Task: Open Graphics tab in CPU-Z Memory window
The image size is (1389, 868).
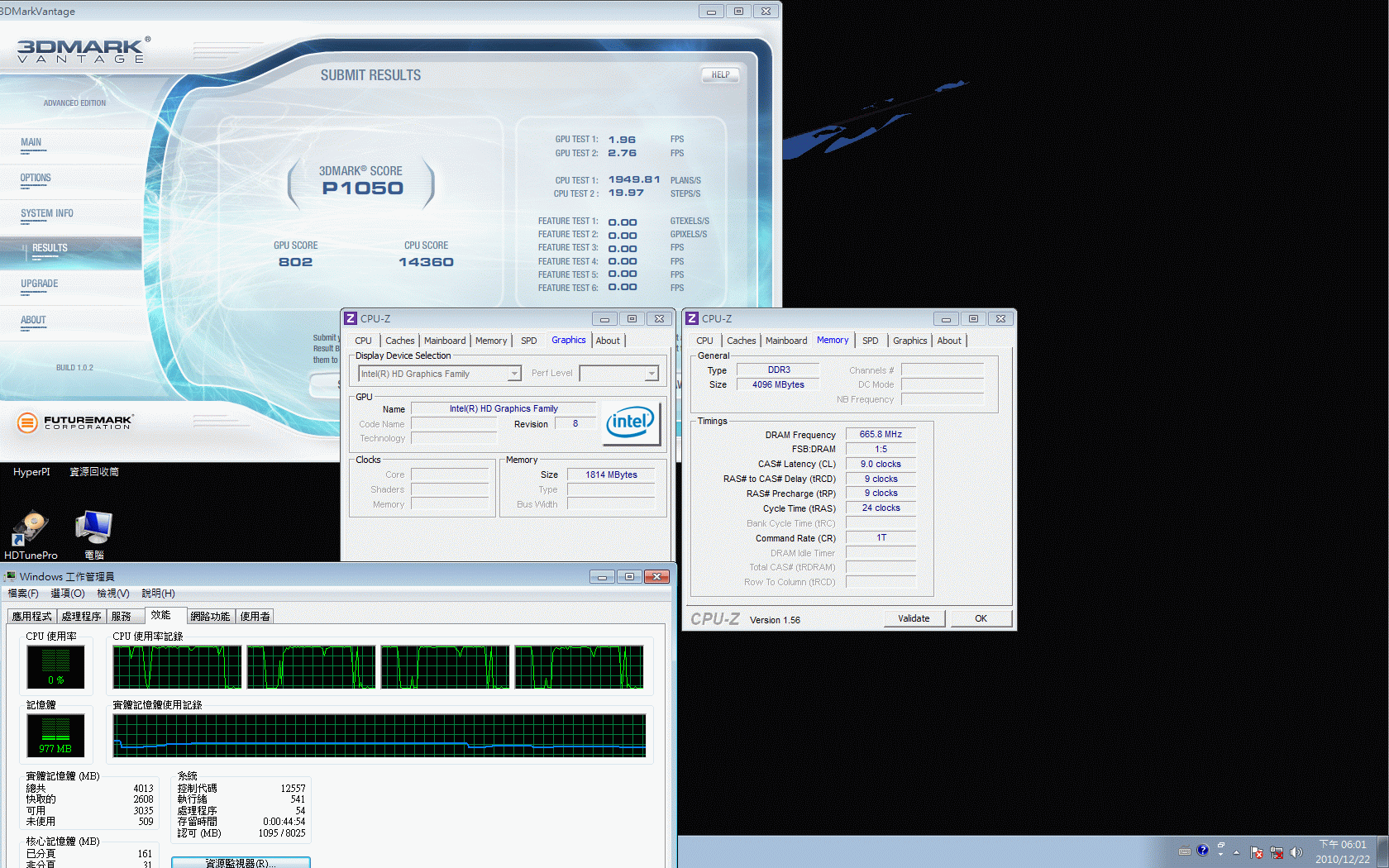Action: (910, 341)
